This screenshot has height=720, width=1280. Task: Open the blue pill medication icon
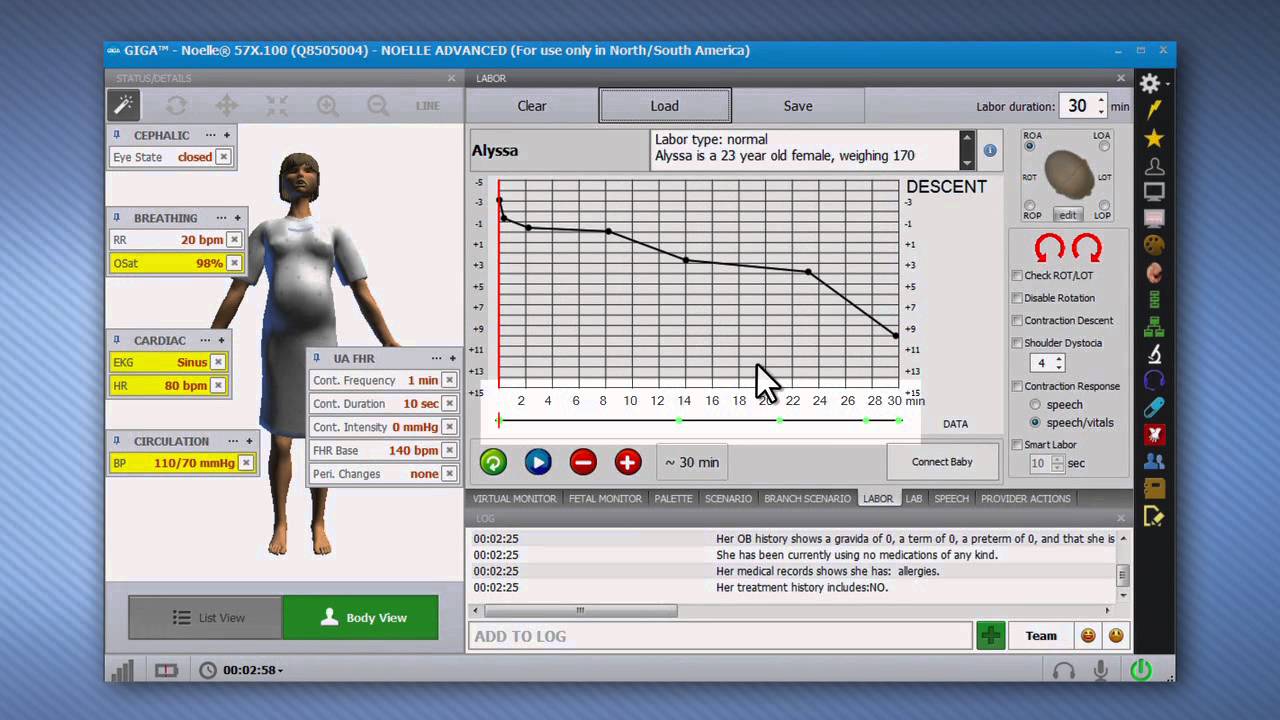pos(1154,407)
